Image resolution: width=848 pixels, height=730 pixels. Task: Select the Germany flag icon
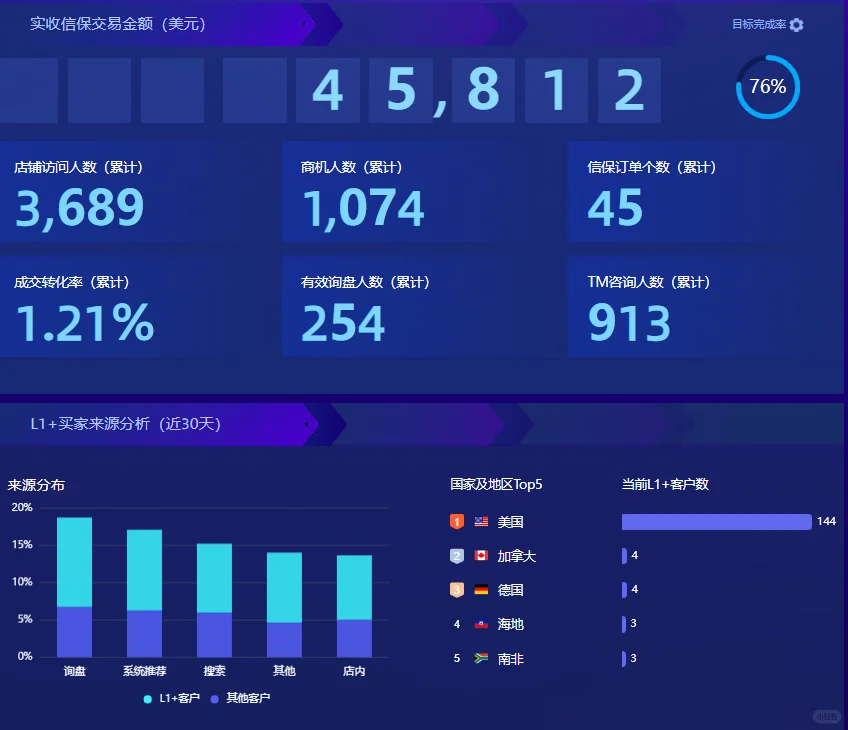(x=481, y=589)
